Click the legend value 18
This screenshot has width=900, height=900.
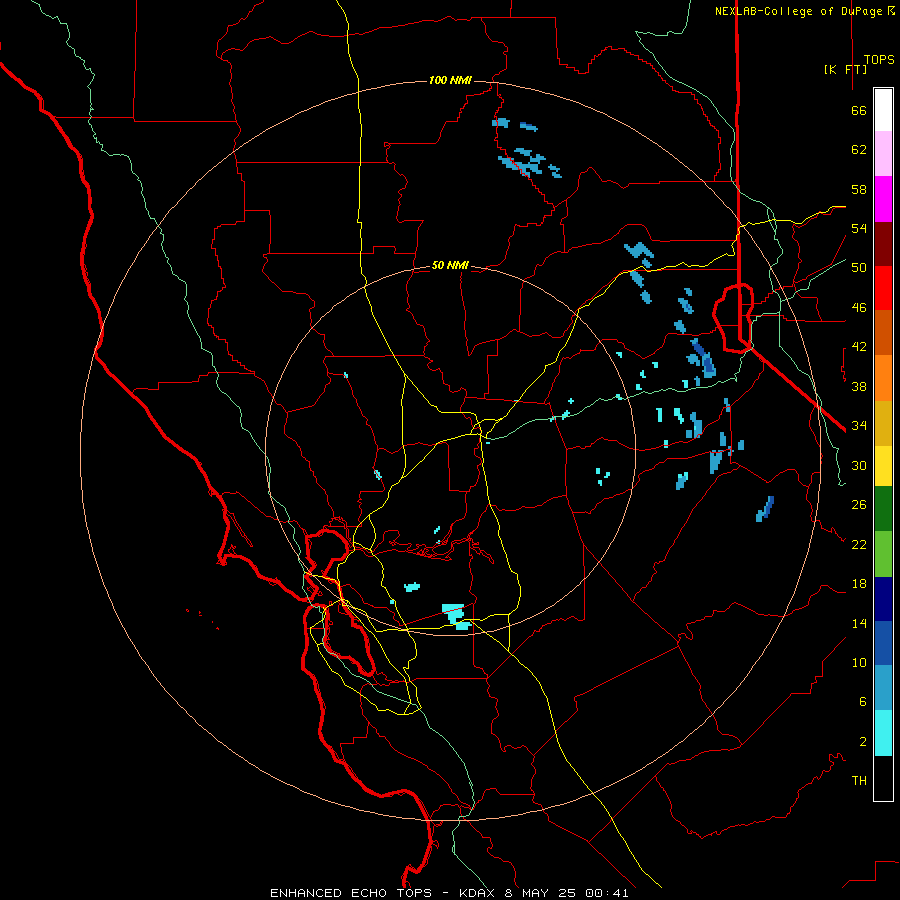[859, 584]
